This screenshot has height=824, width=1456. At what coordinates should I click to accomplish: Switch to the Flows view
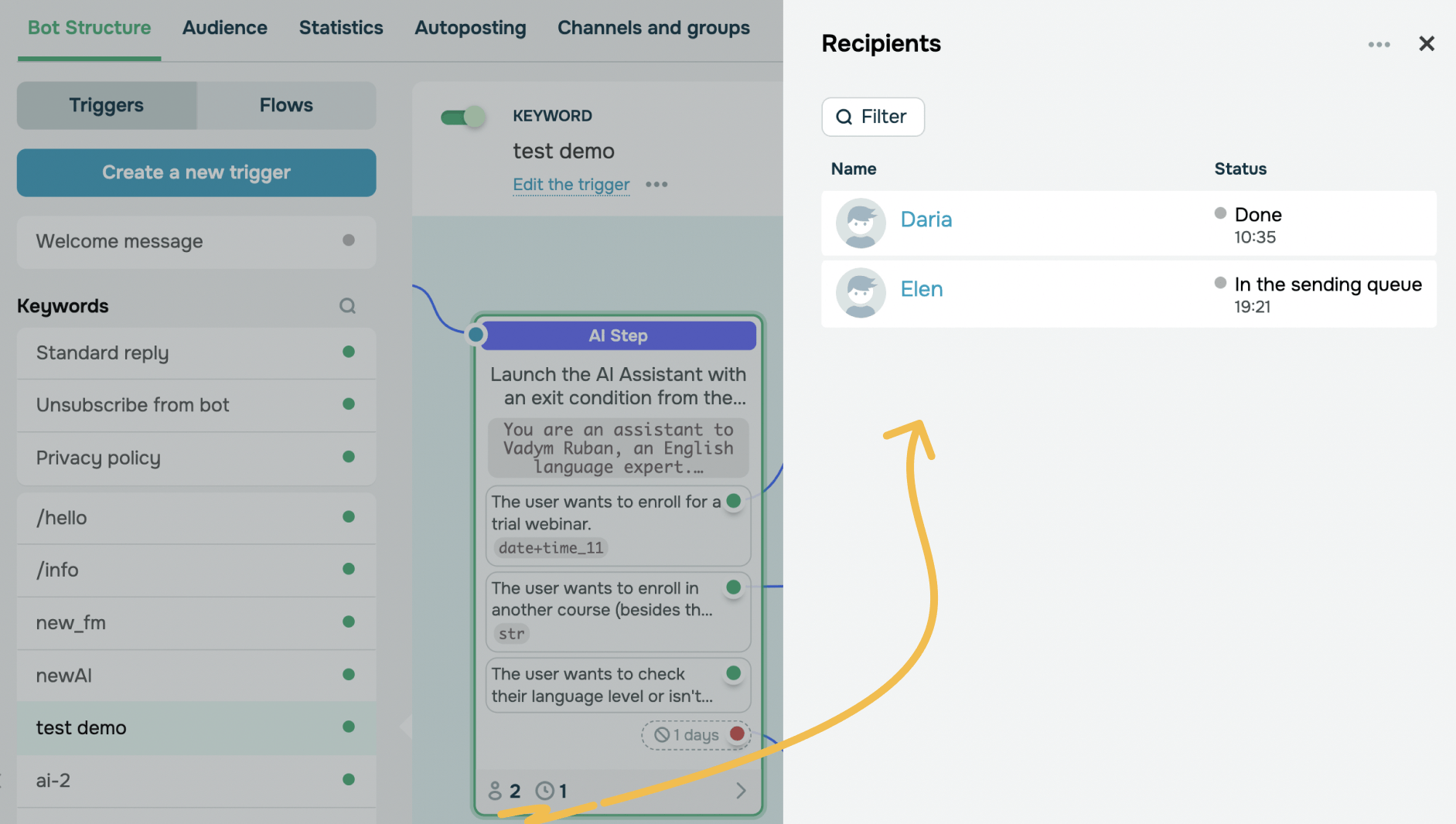[286, 106]
